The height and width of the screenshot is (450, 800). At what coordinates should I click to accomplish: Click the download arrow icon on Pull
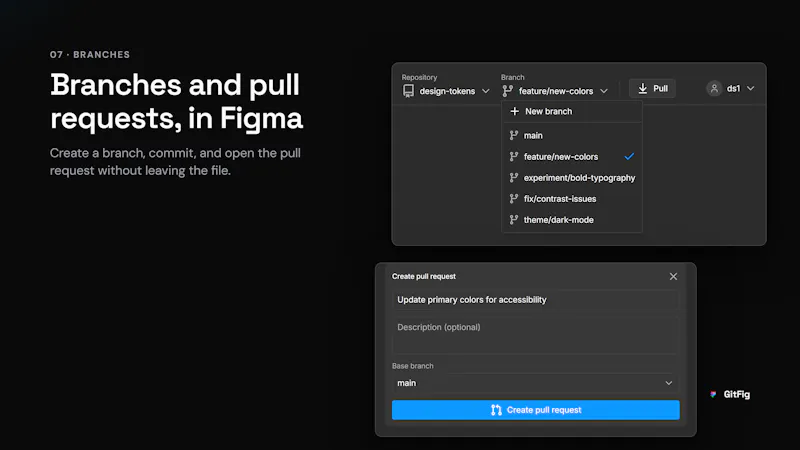coord(643,88)
